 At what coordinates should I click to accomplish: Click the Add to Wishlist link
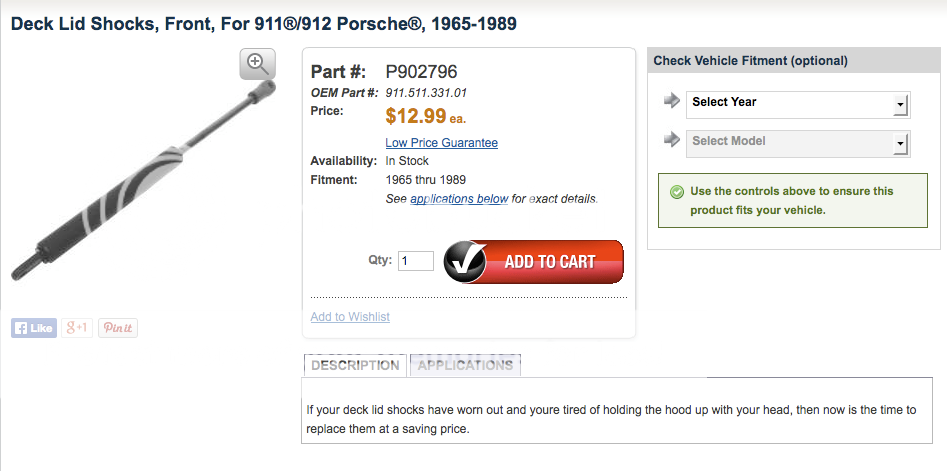(350, 317)
